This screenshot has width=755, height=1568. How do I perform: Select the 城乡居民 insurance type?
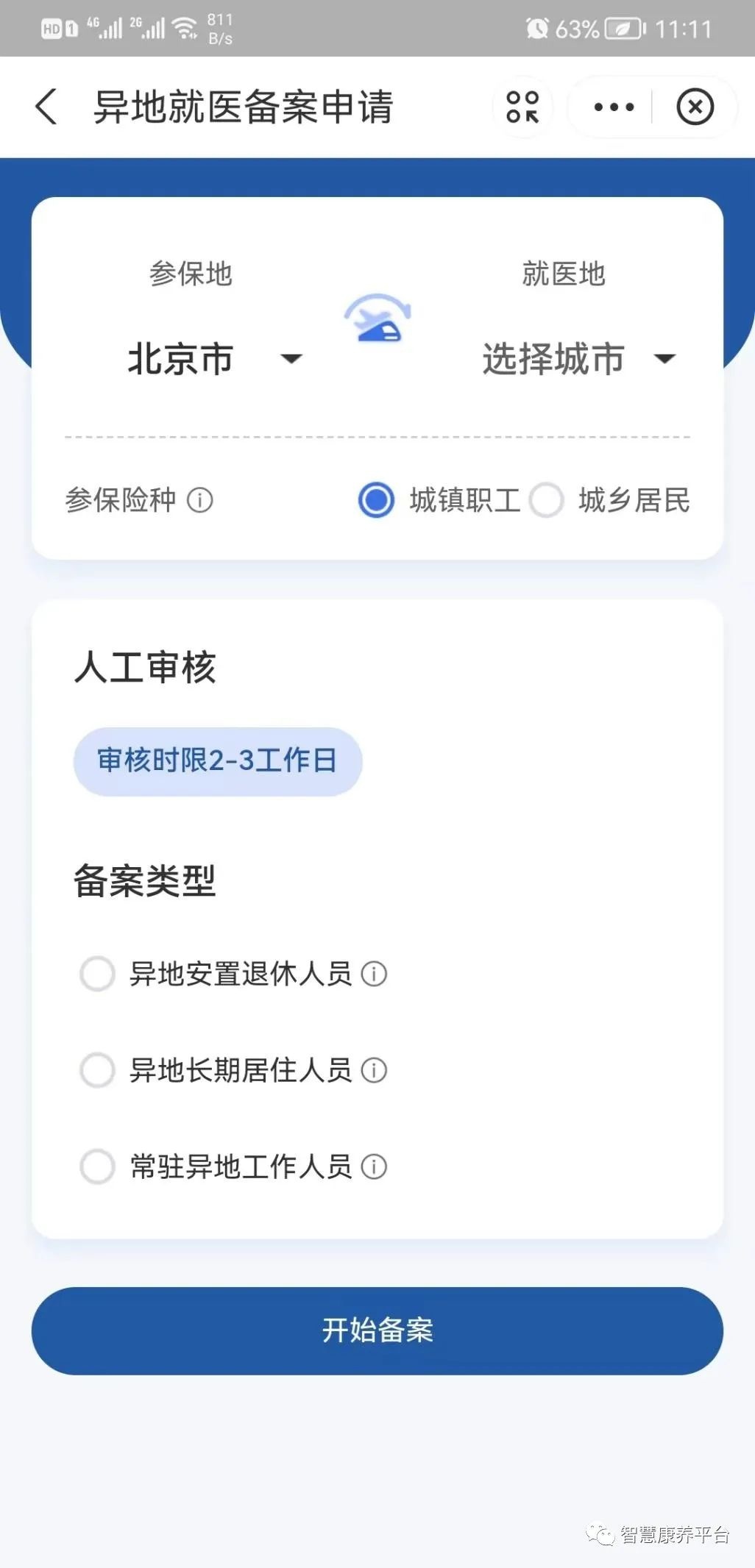point(547,500)
